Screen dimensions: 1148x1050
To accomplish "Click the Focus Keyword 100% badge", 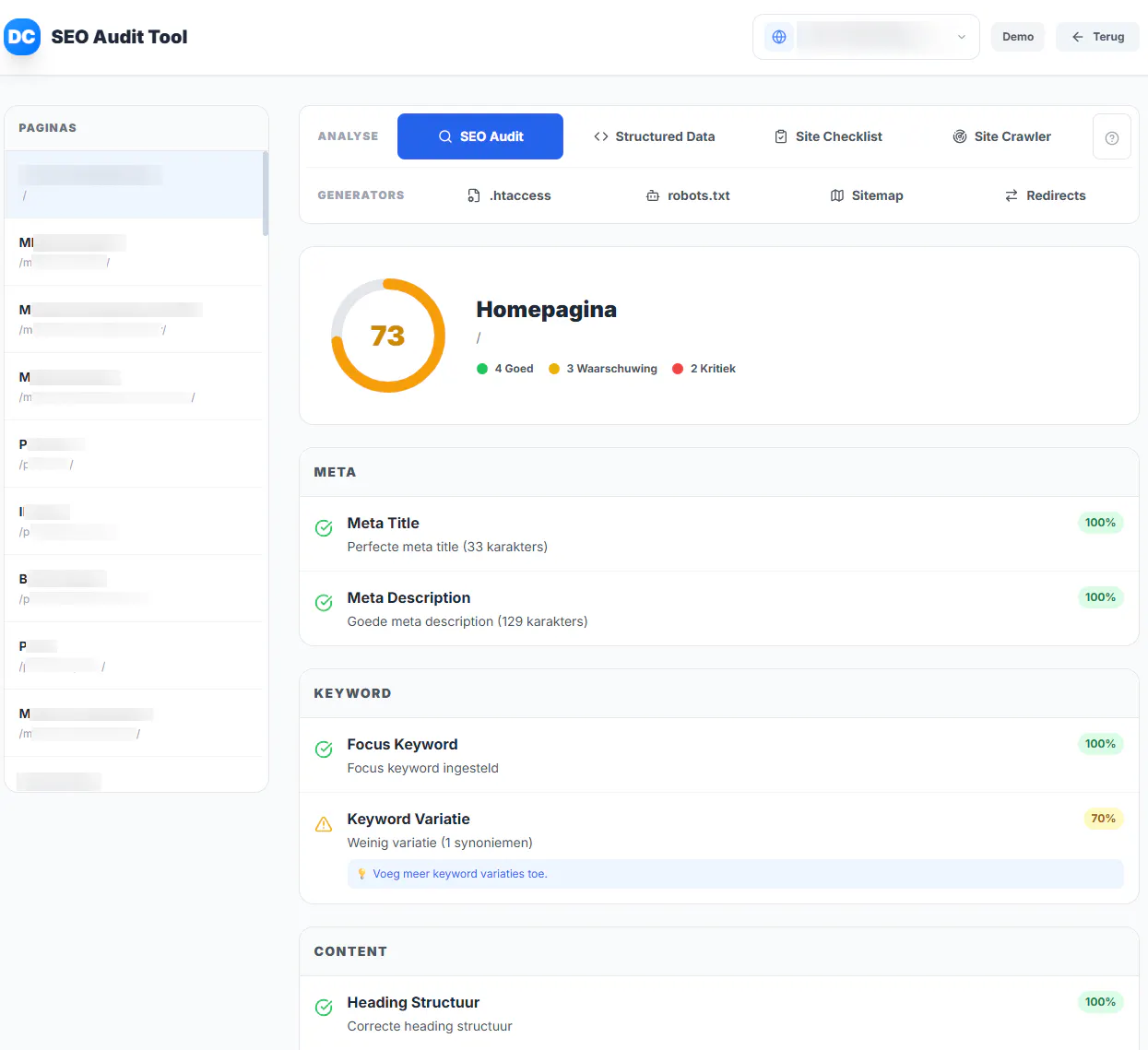I will [1100, 744].
